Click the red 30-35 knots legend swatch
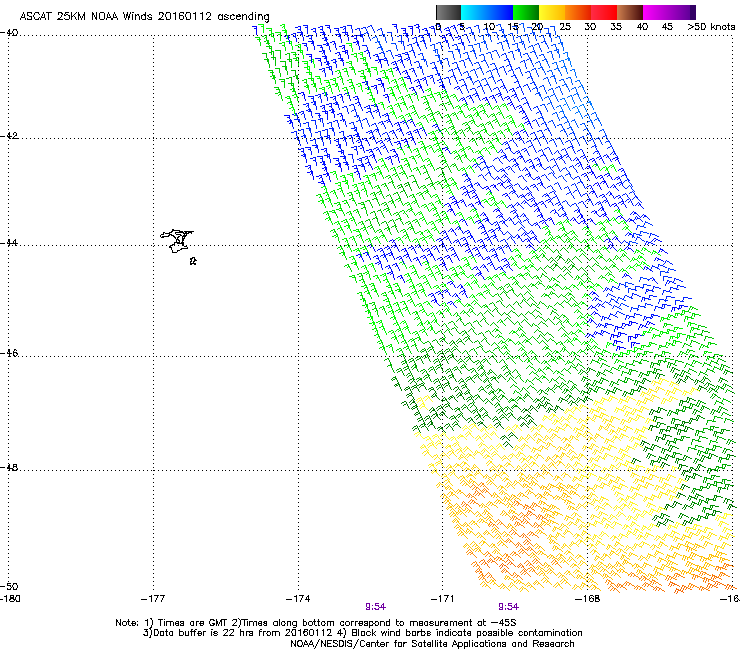 pyautogui.click(x=604, y=12)
